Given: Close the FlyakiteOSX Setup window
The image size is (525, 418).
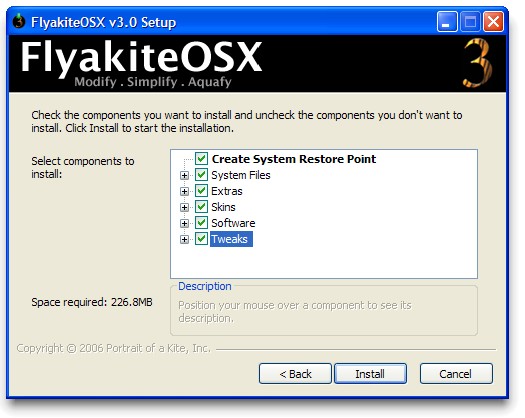Looking at the screenshot, I should 493,22.
